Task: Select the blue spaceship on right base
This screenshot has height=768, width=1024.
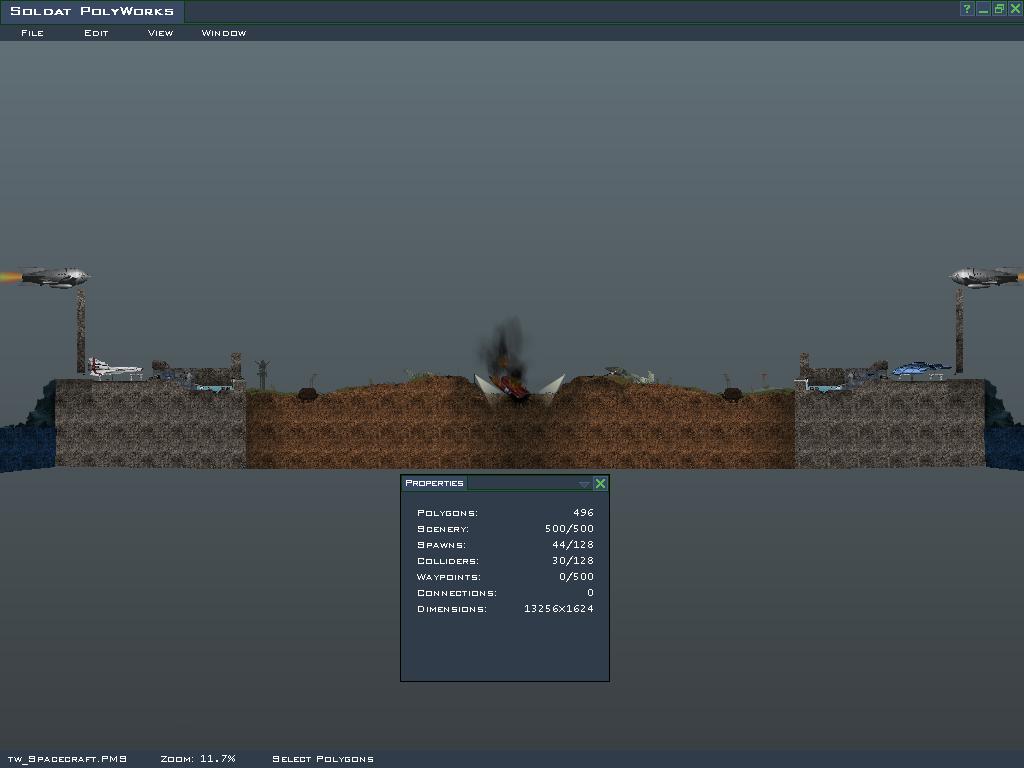Action: 919,370
